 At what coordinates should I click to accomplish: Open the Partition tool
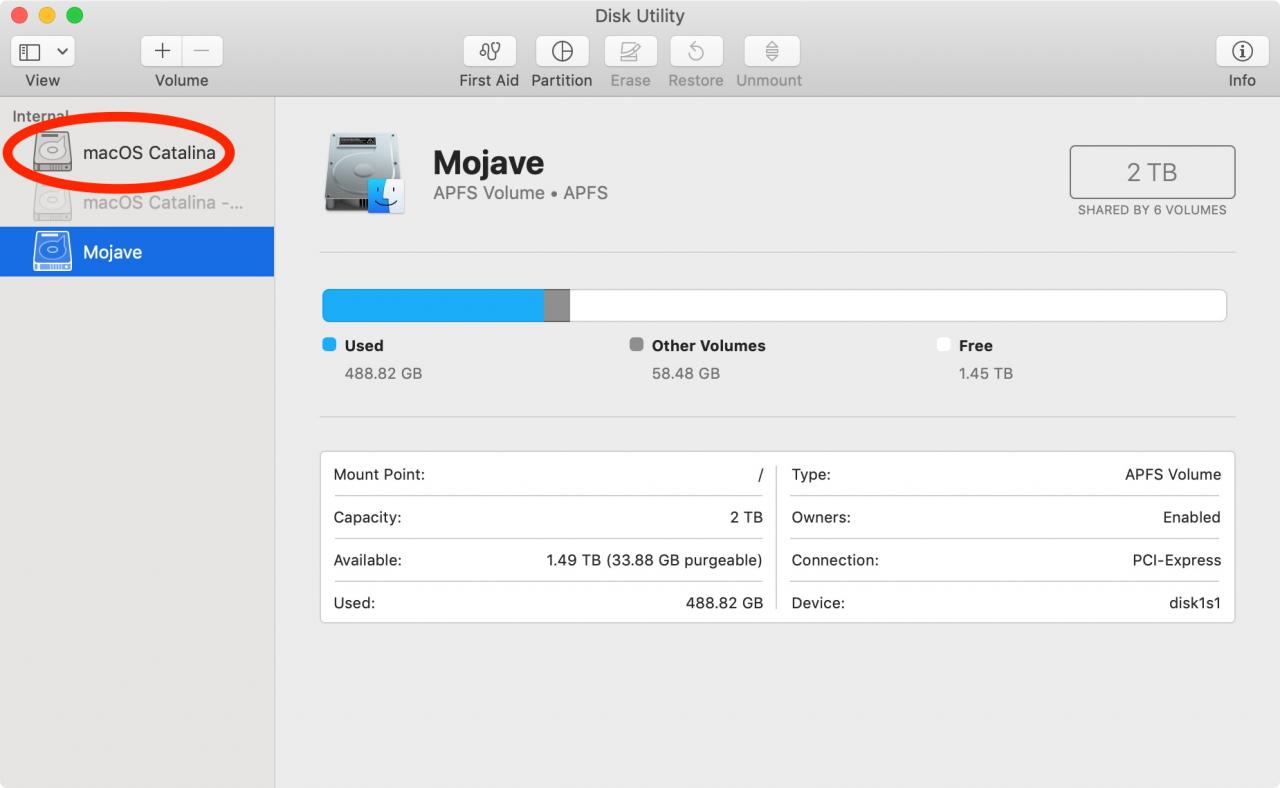click(562, 51)
